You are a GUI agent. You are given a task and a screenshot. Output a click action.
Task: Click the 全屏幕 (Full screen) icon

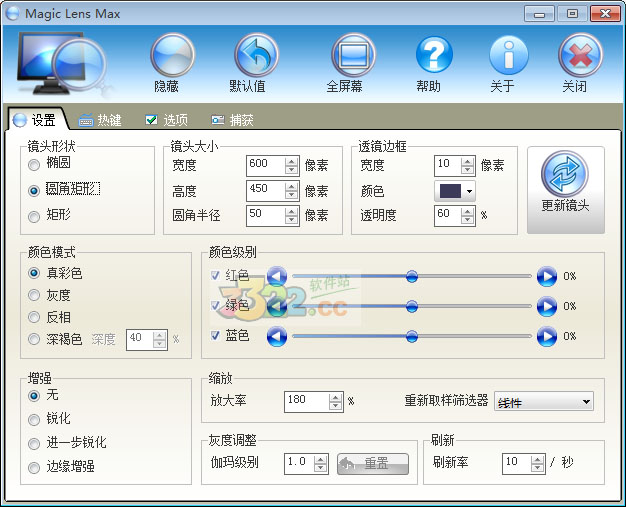pyautogui.click(x=353, y=55)
